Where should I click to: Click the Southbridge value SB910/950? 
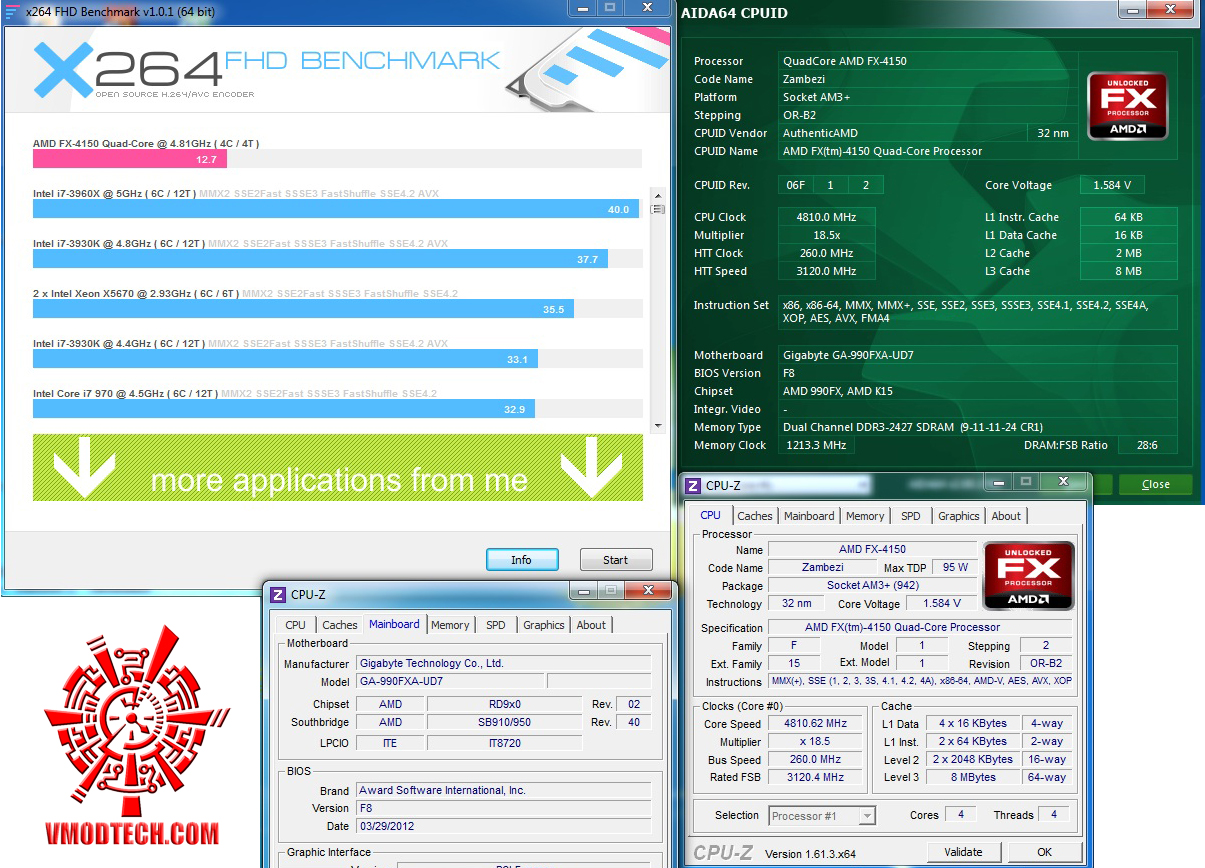click(504, 722)
